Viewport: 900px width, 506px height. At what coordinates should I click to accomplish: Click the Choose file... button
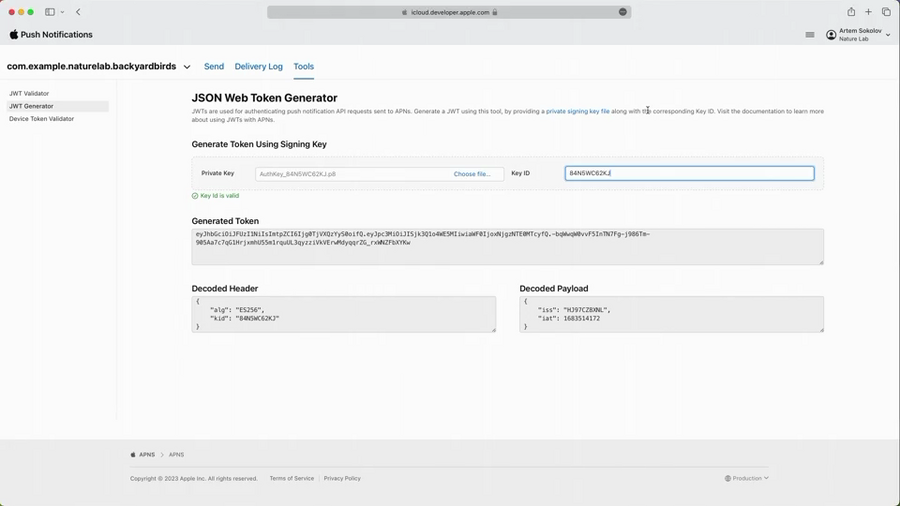point(472,174)
